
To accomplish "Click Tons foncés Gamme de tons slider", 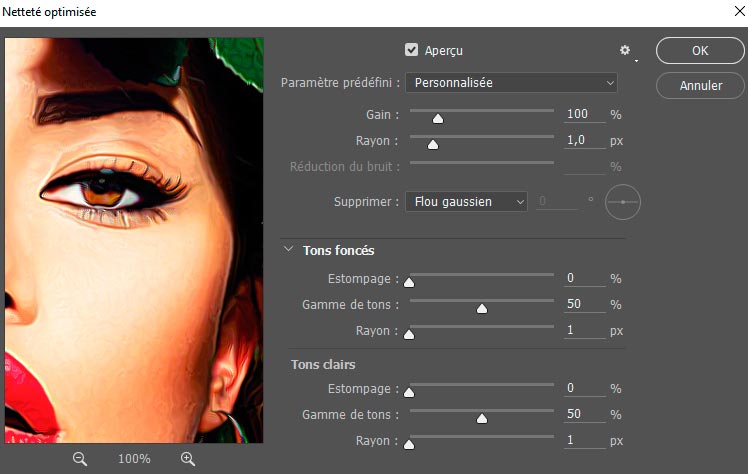I will click(x=481, y=308).
